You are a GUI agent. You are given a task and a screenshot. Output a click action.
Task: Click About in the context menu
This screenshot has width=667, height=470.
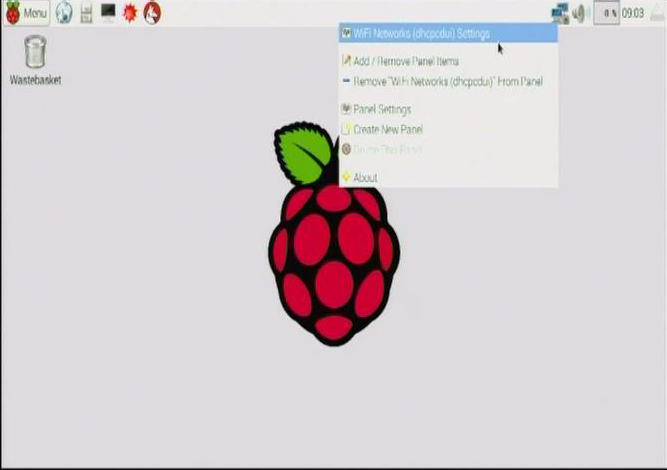448,177
